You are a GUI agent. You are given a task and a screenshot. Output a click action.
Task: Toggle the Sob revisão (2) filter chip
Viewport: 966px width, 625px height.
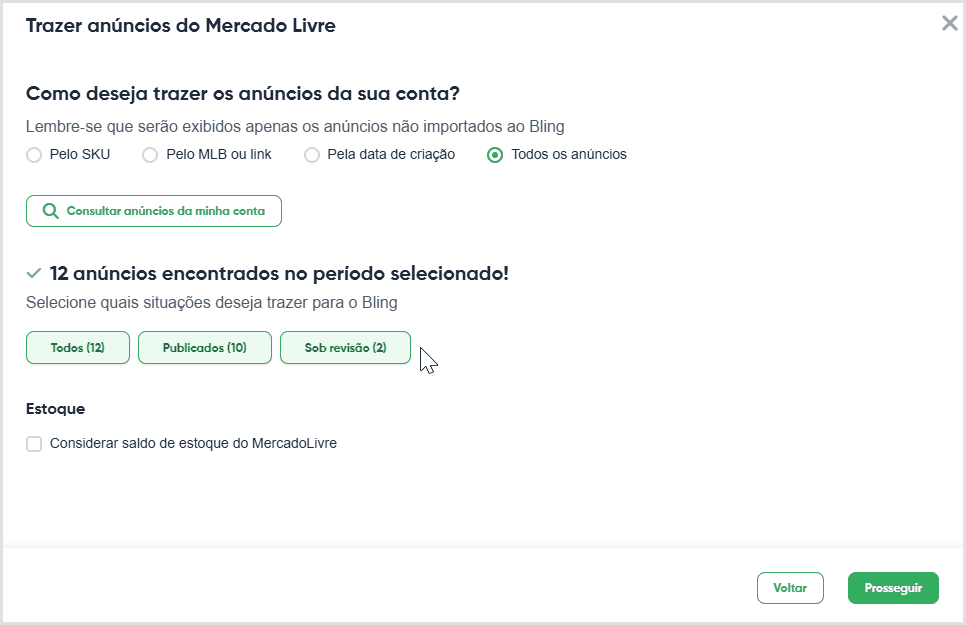tap(346, 348)
